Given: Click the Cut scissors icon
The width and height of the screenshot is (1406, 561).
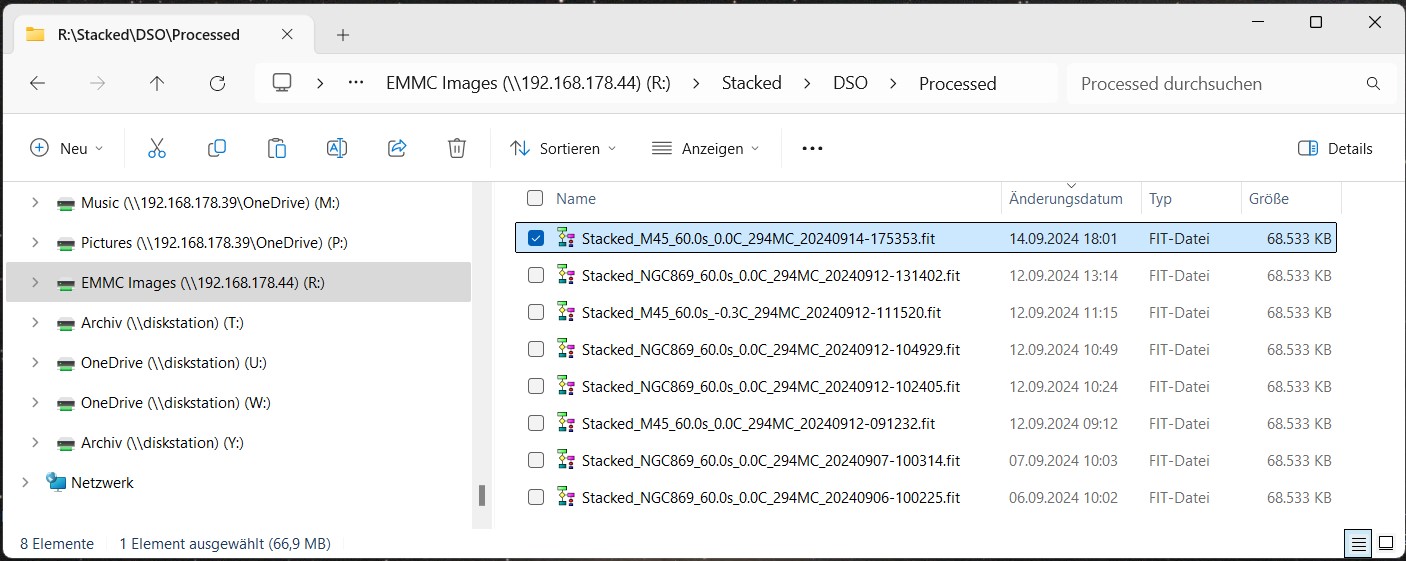Looking at the screenshot, I should (x=156, y=148).
